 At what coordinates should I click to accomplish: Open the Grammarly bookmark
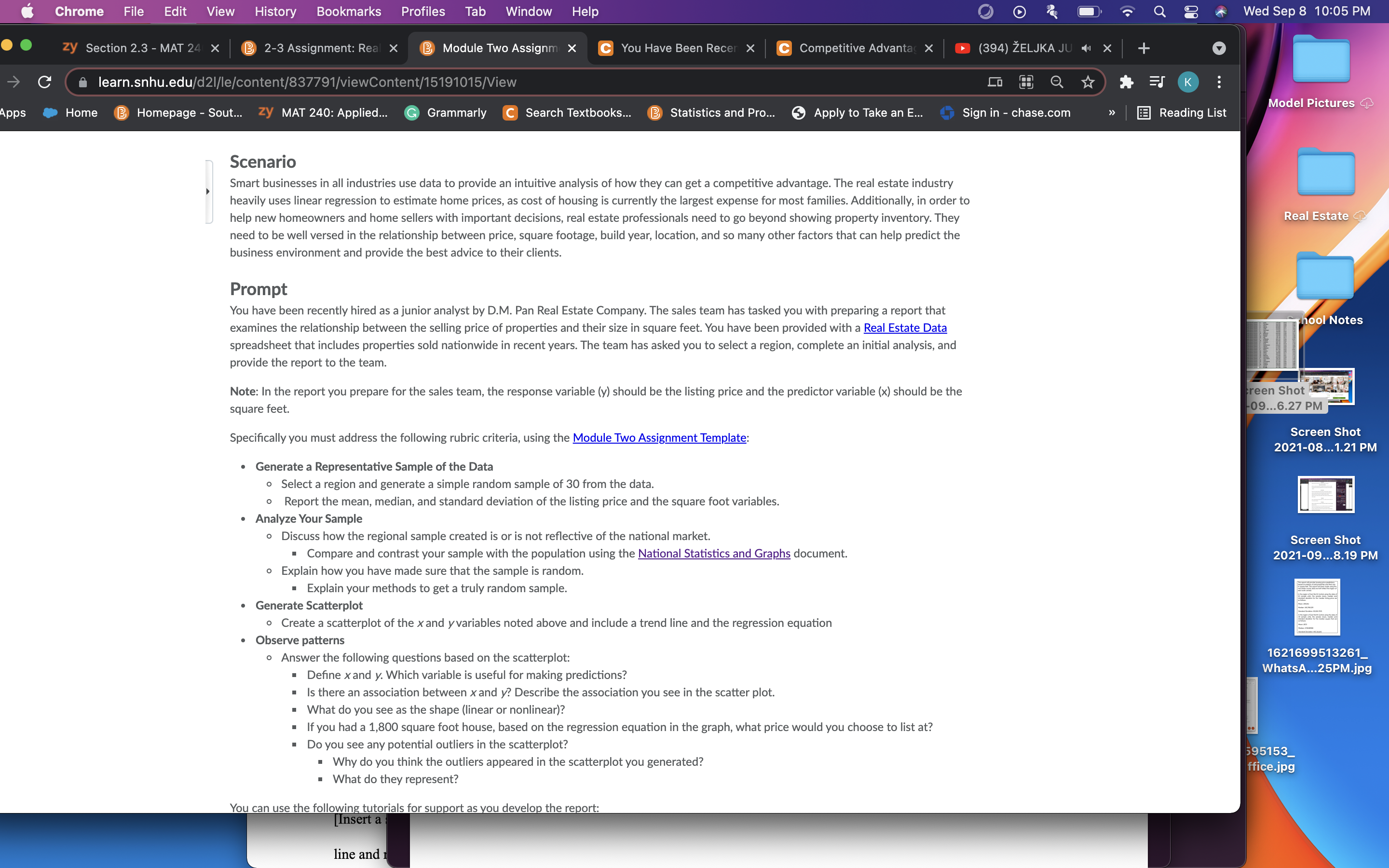(447, 112)
